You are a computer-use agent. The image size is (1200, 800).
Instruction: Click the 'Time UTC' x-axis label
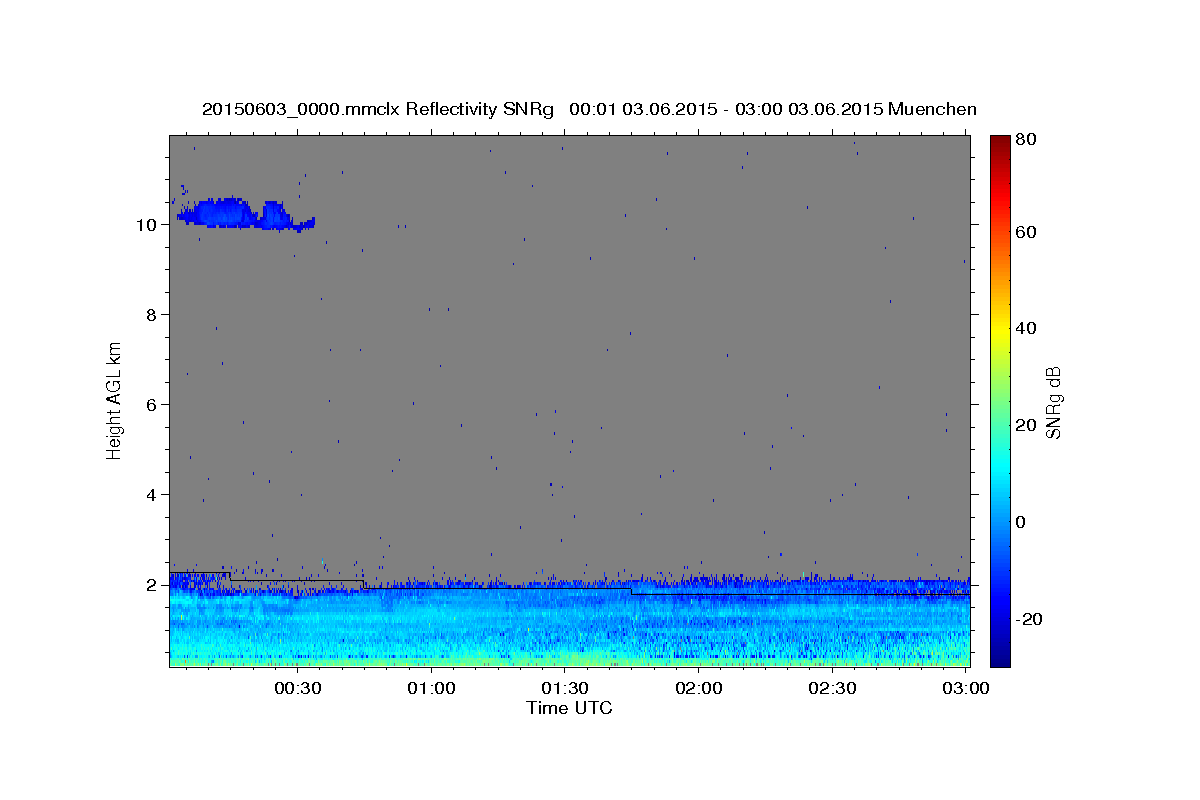tap(569, 708)
